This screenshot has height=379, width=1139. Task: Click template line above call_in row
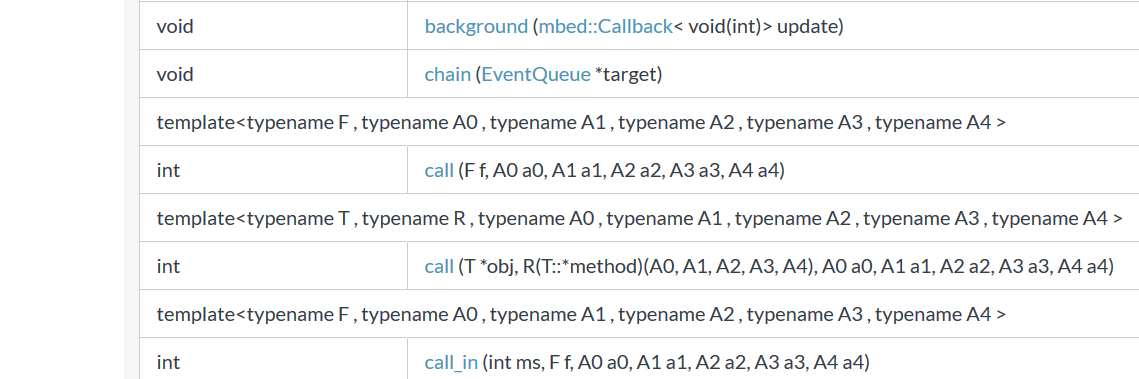pos(581,314)
